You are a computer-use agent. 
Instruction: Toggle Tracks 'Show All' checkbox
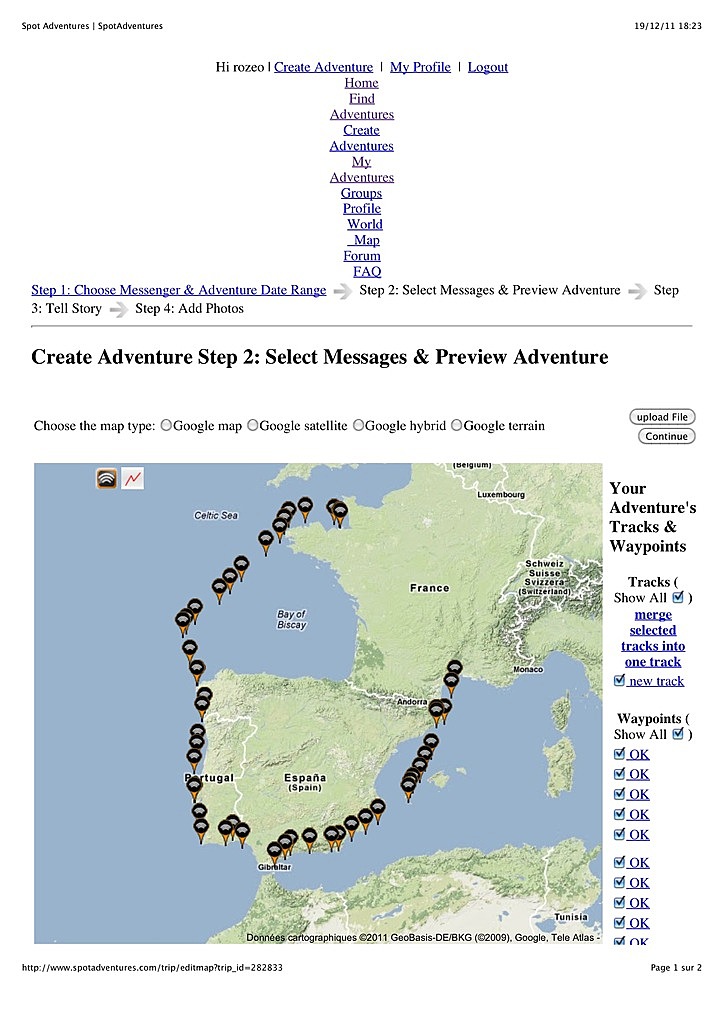678,597
